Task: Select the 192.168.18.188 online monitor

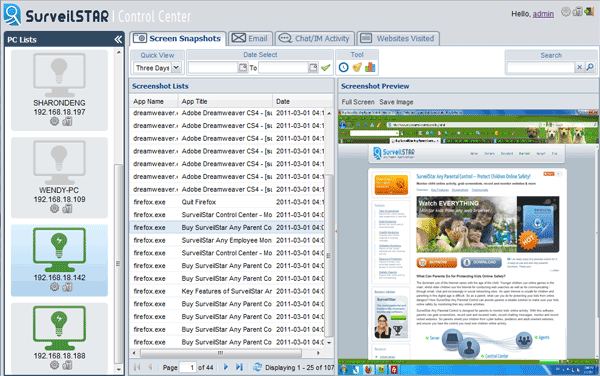Action: (59, 328)
